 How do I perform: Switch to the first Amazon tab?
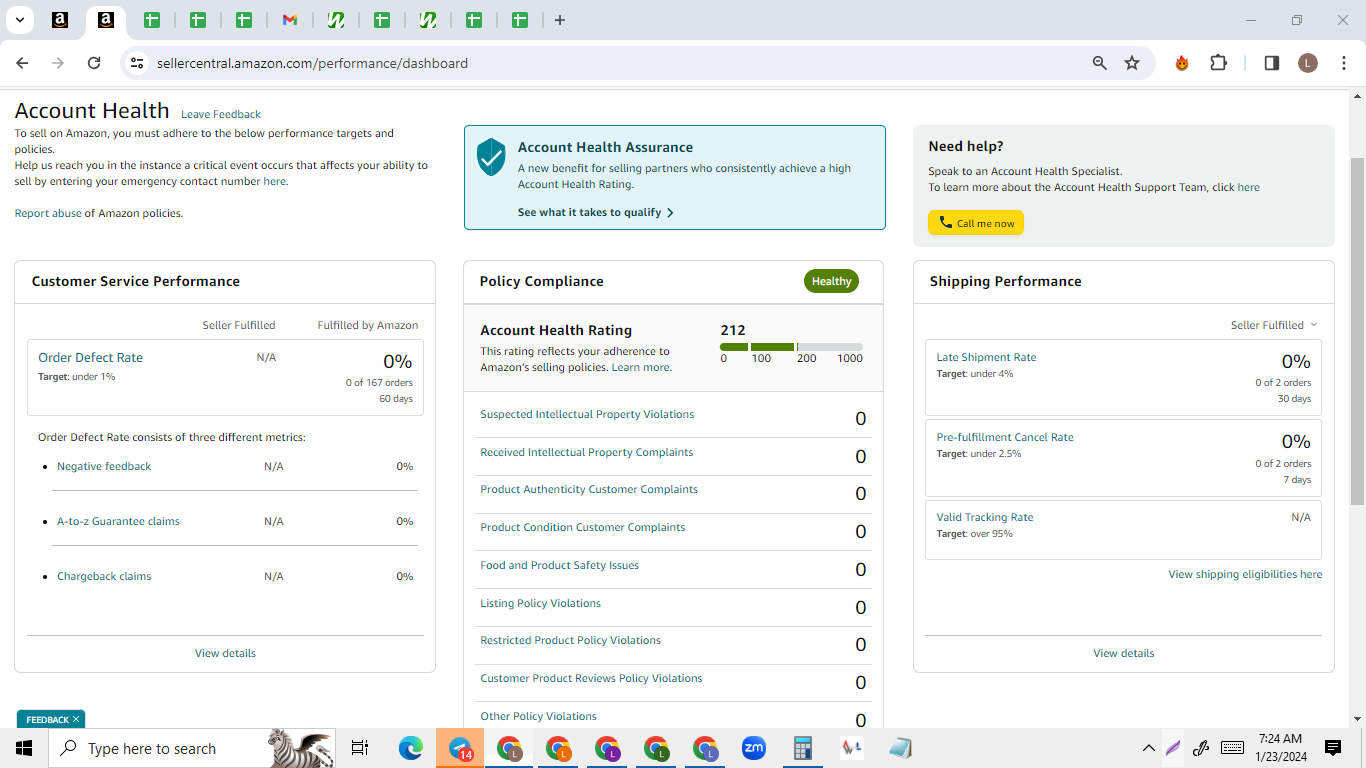click(x=59, y=20)
